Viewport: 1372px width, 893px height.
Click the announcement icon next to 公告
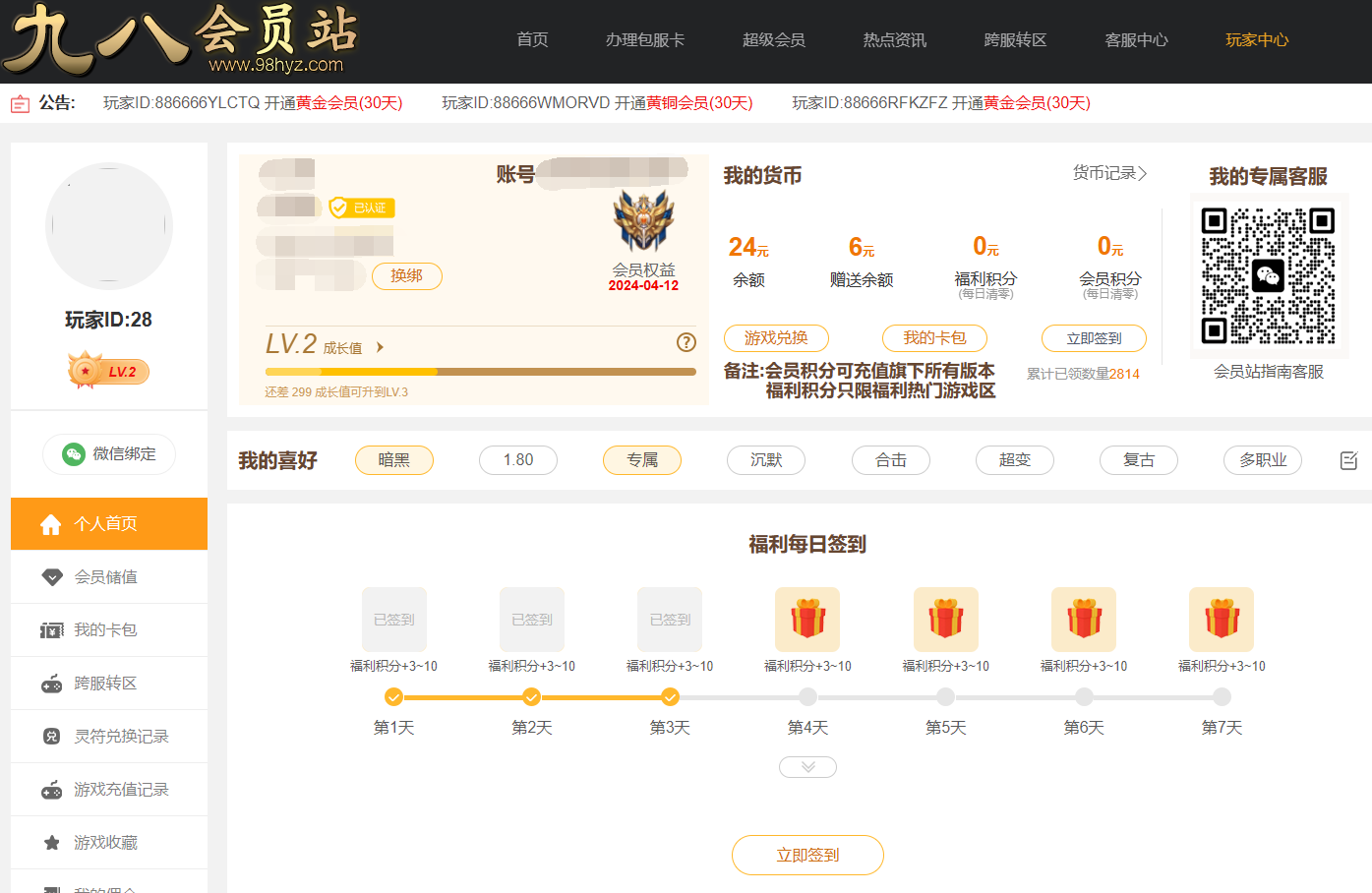point(20,103)
